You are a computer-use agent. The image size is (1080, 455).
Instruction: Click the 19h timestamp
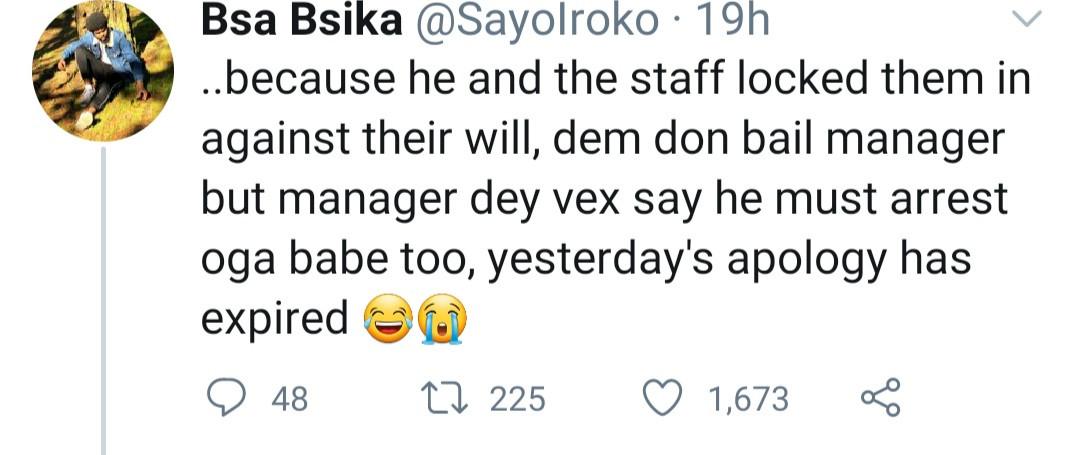coord(735,22)
